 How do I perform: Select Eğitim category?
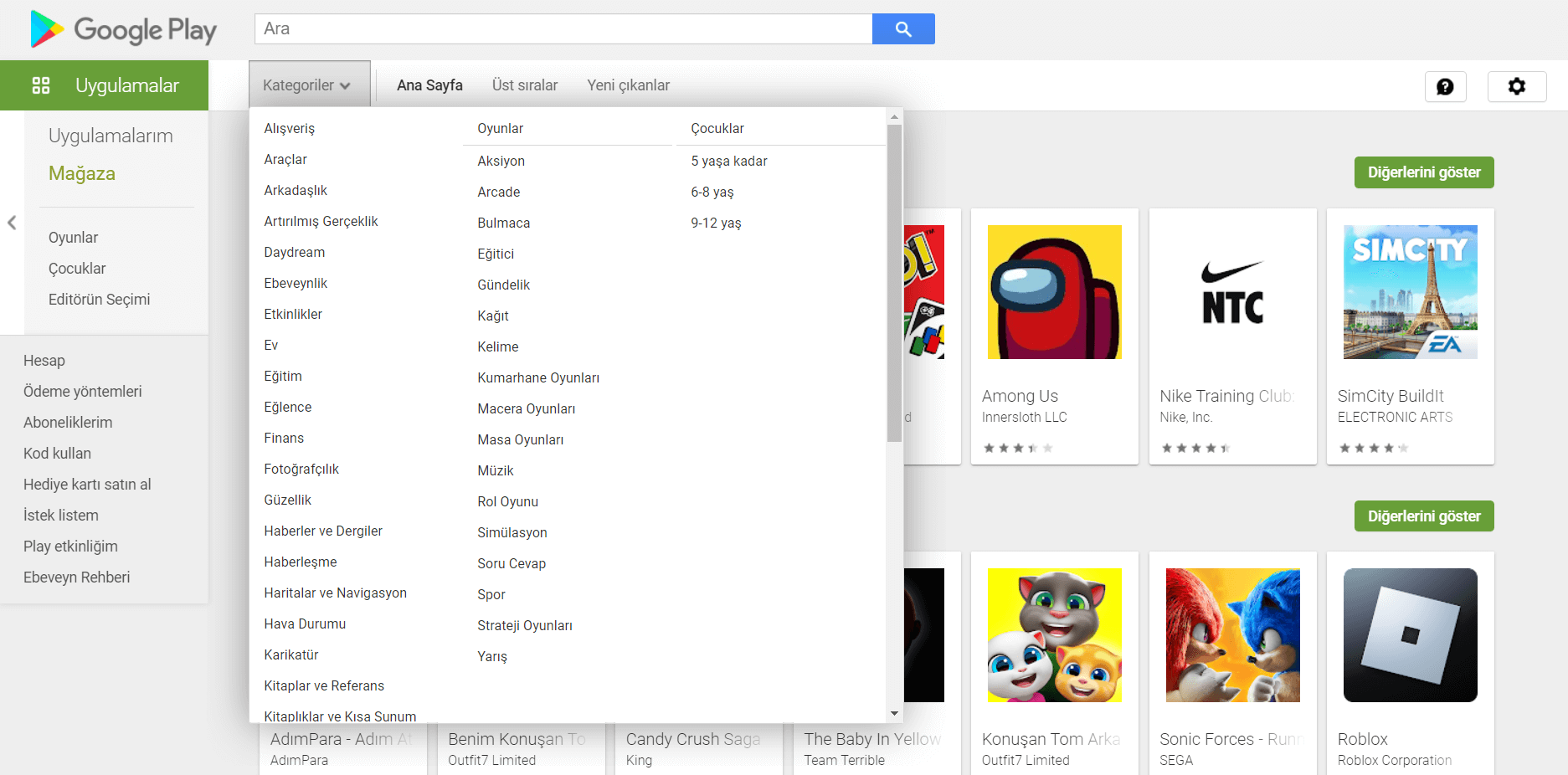283,376
